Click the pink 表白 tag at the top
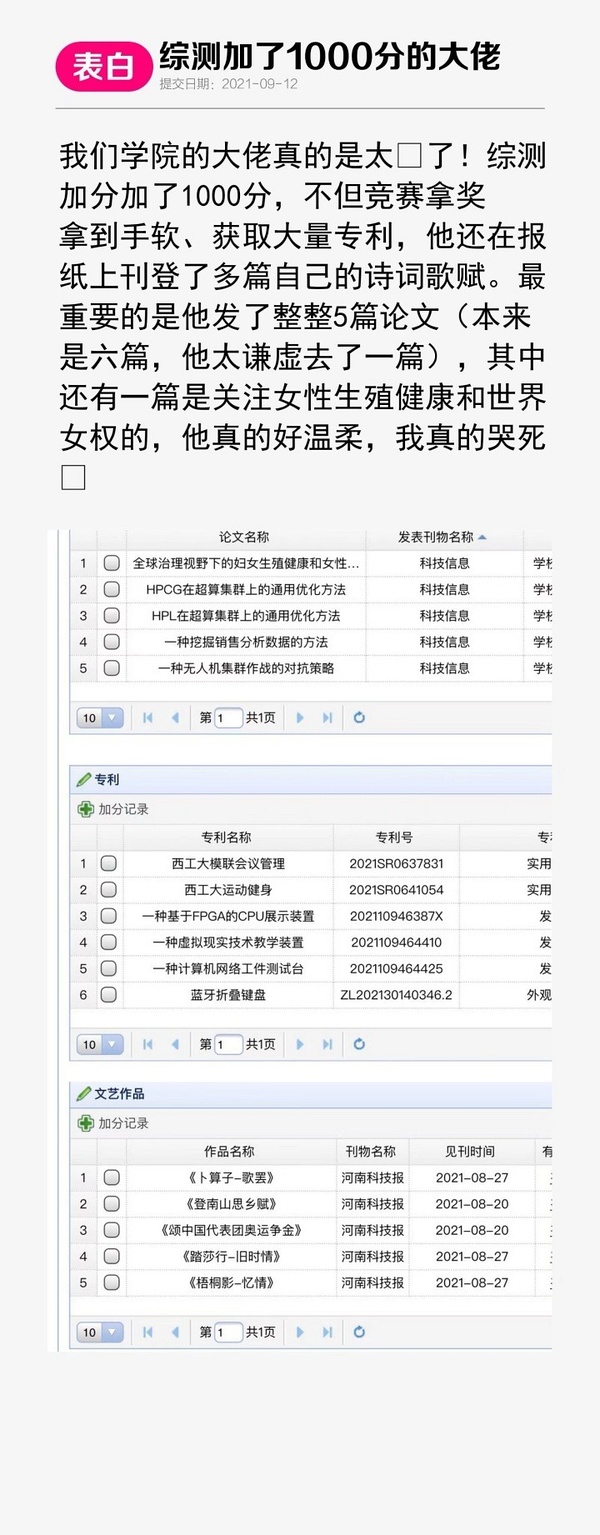 (x=103, y=67)
